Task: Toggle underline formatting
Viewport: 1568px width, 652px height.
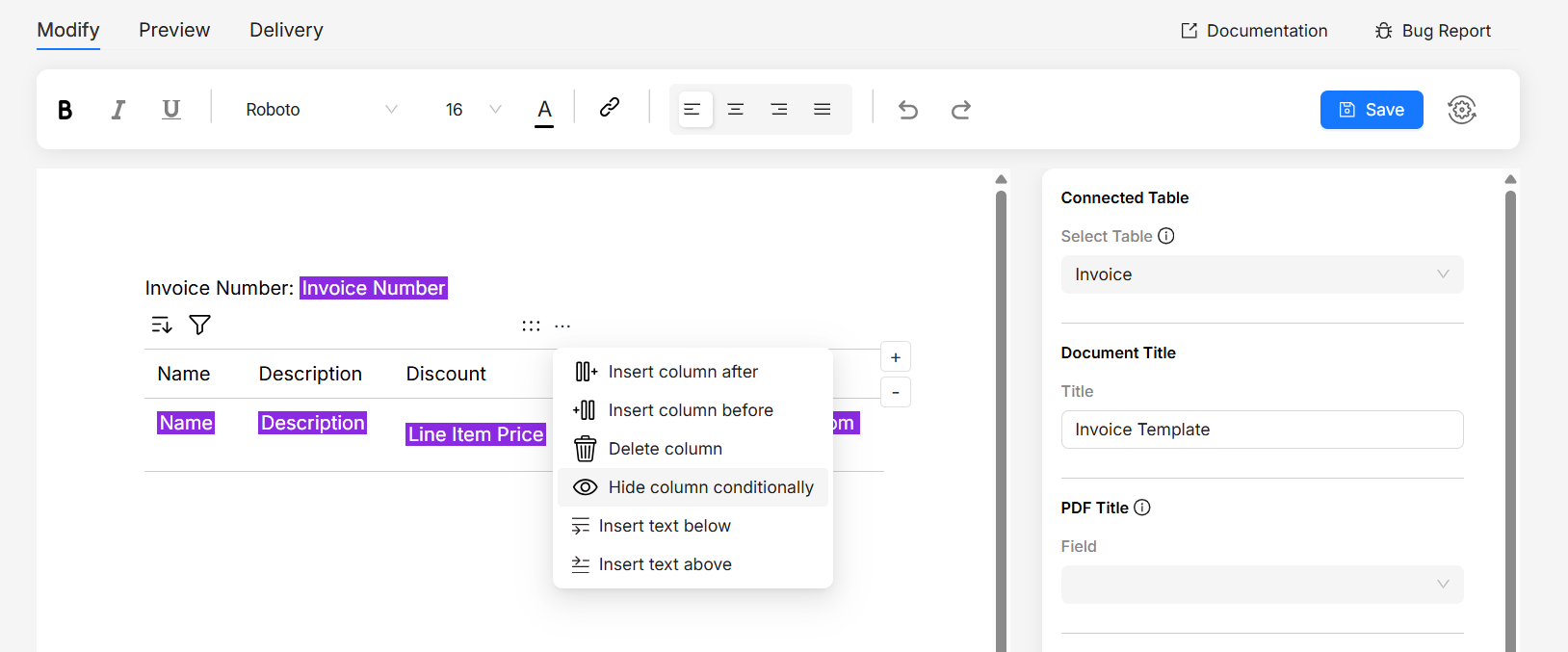Action: point(171,110)
